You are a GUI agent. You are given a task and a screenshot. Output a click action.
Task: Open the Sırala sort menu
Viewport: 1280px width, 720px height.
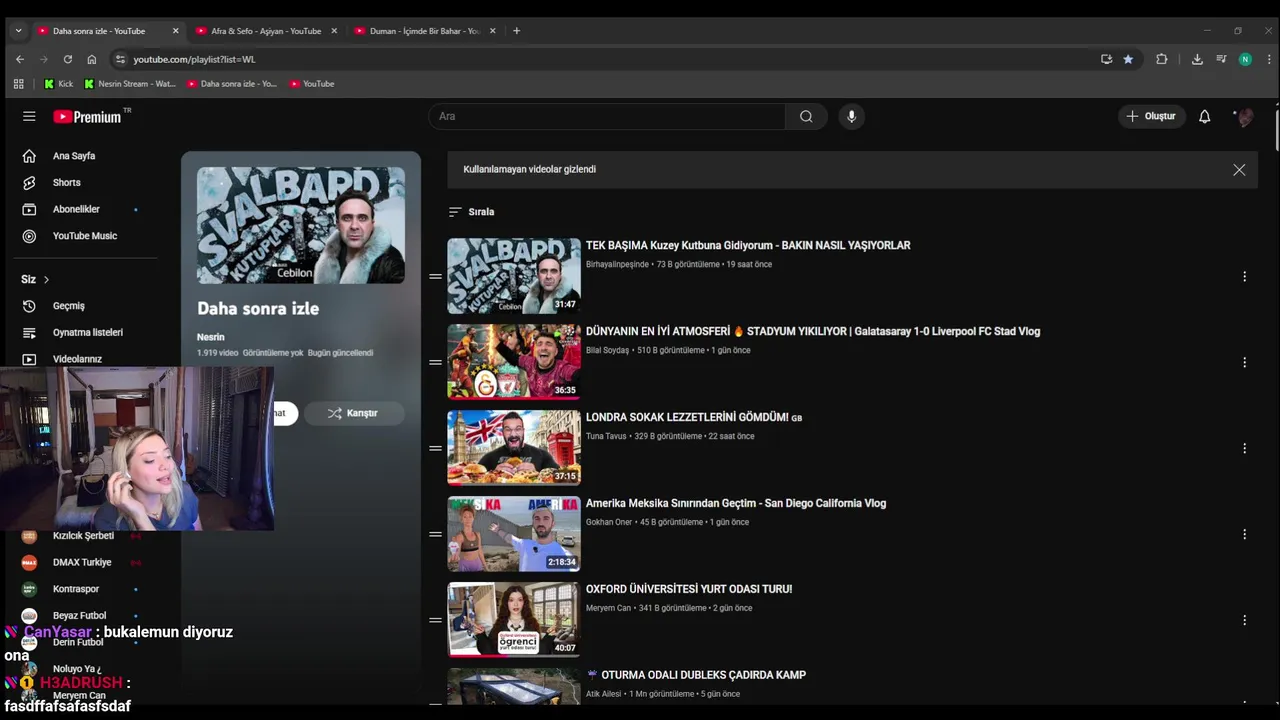click(471, 212)
